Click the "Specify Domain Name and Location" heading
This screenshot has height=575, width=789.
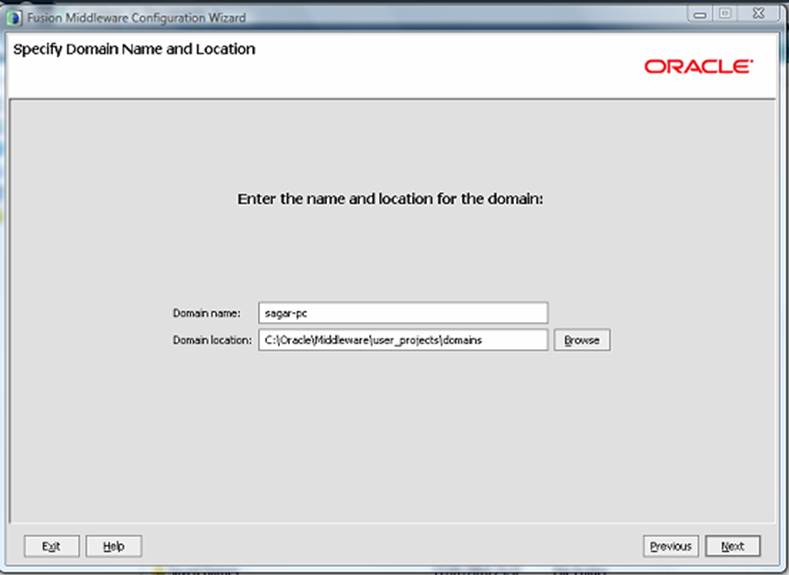click(134, 49)
